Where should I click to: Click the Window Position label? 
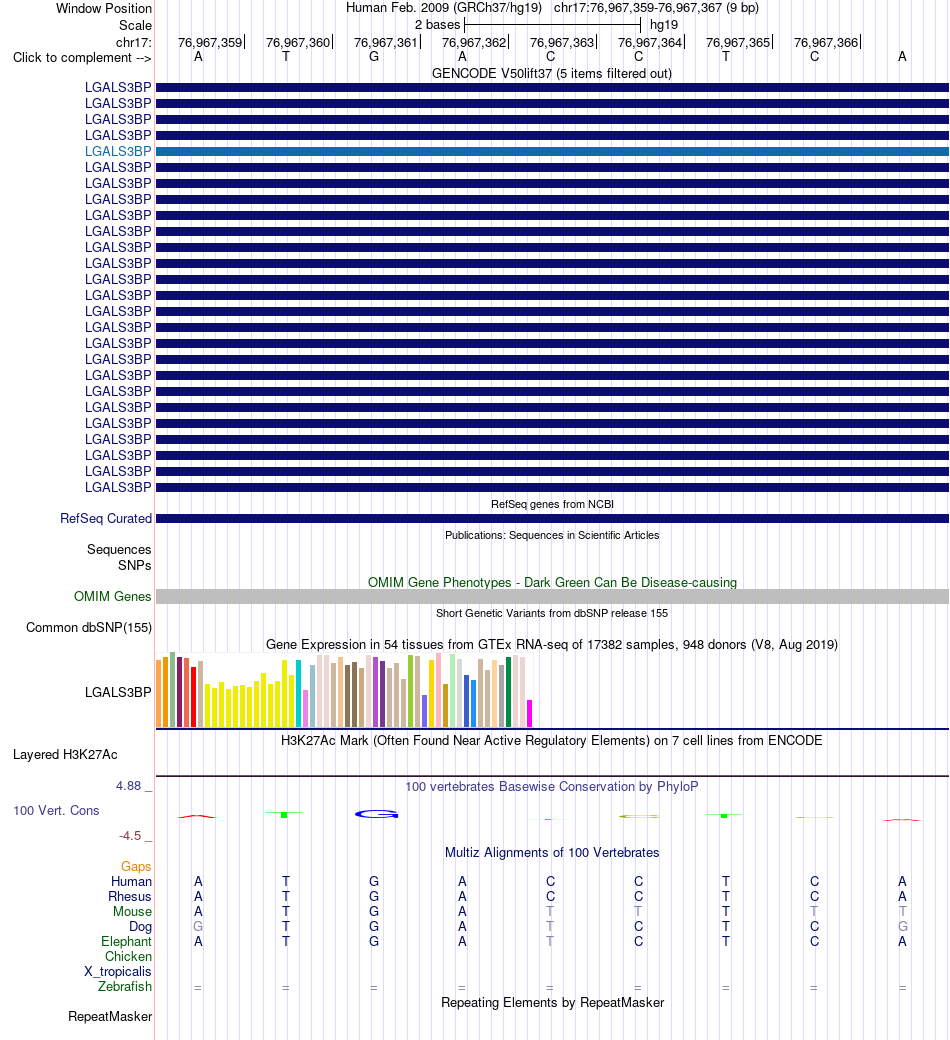[x=104, y=9]
